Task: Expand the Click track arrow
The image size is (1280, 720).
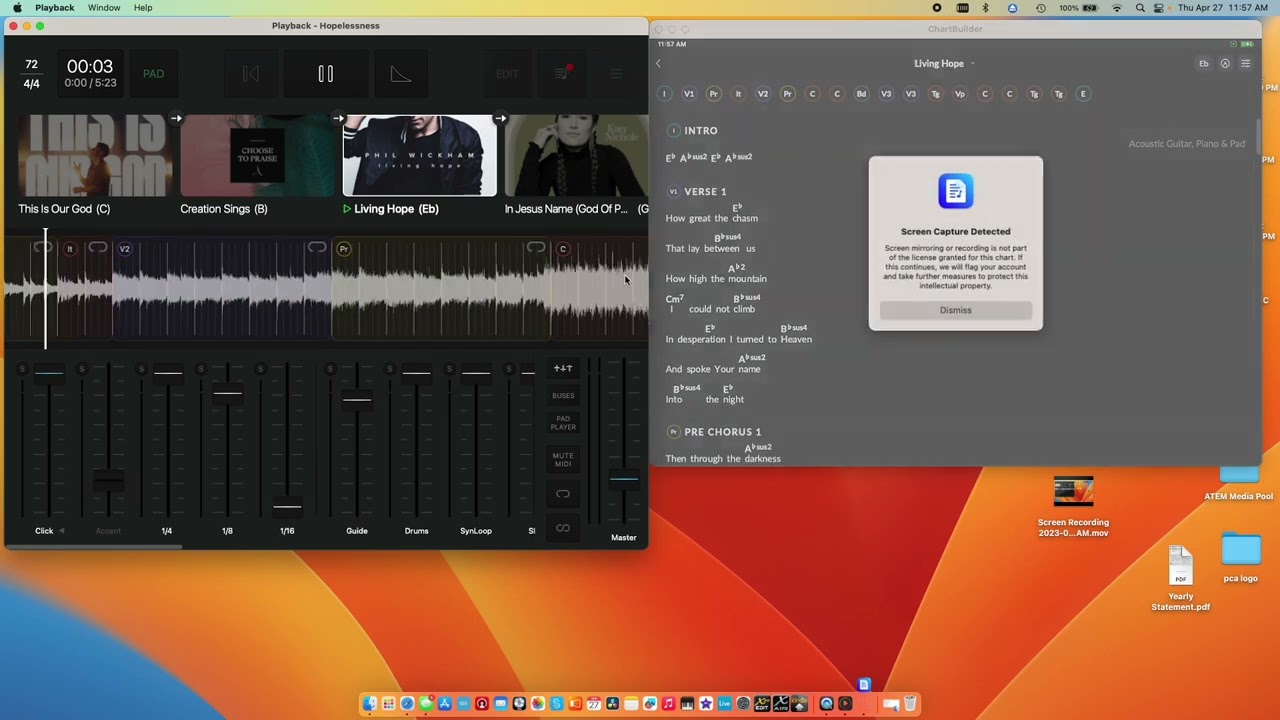Action: coord(61,531)
